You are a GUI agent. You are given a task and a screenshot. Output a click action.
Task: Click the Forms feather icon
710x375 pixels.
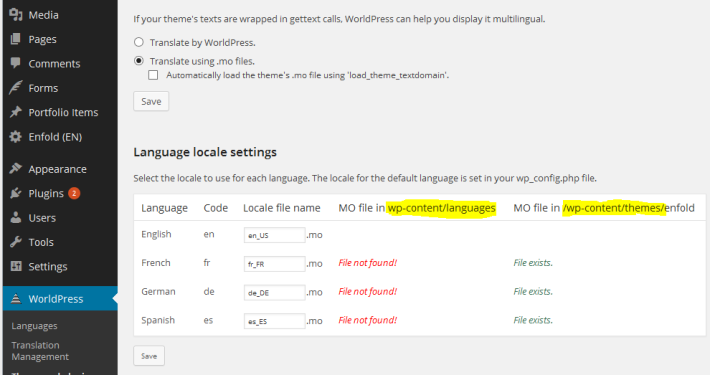[15, 88]
